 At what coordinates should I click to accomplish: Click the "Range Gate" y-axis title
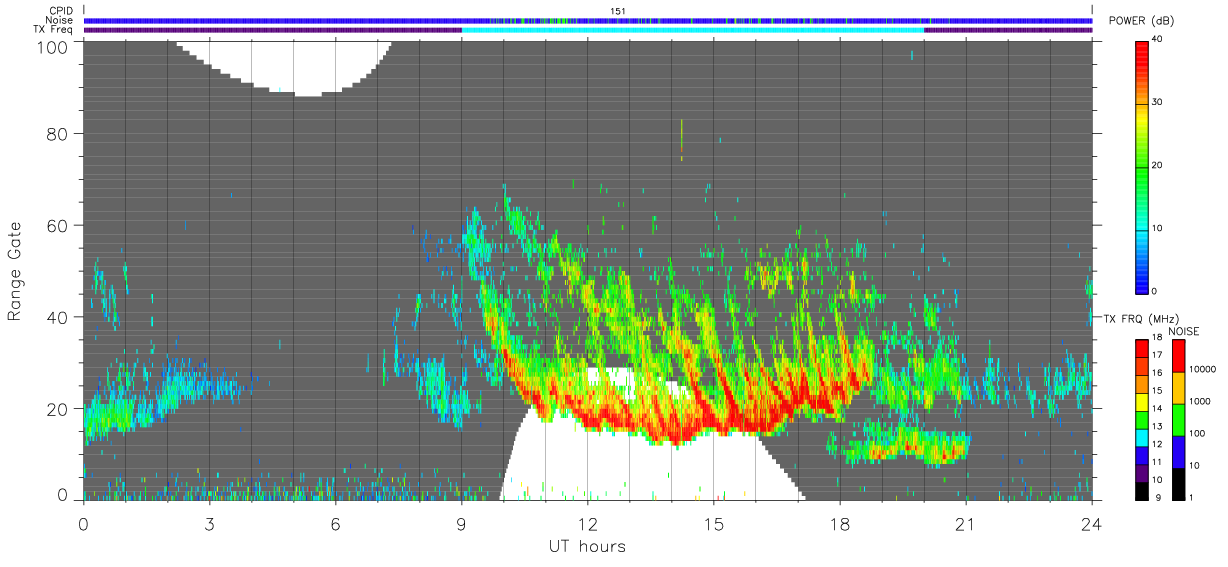pos(15,271)
